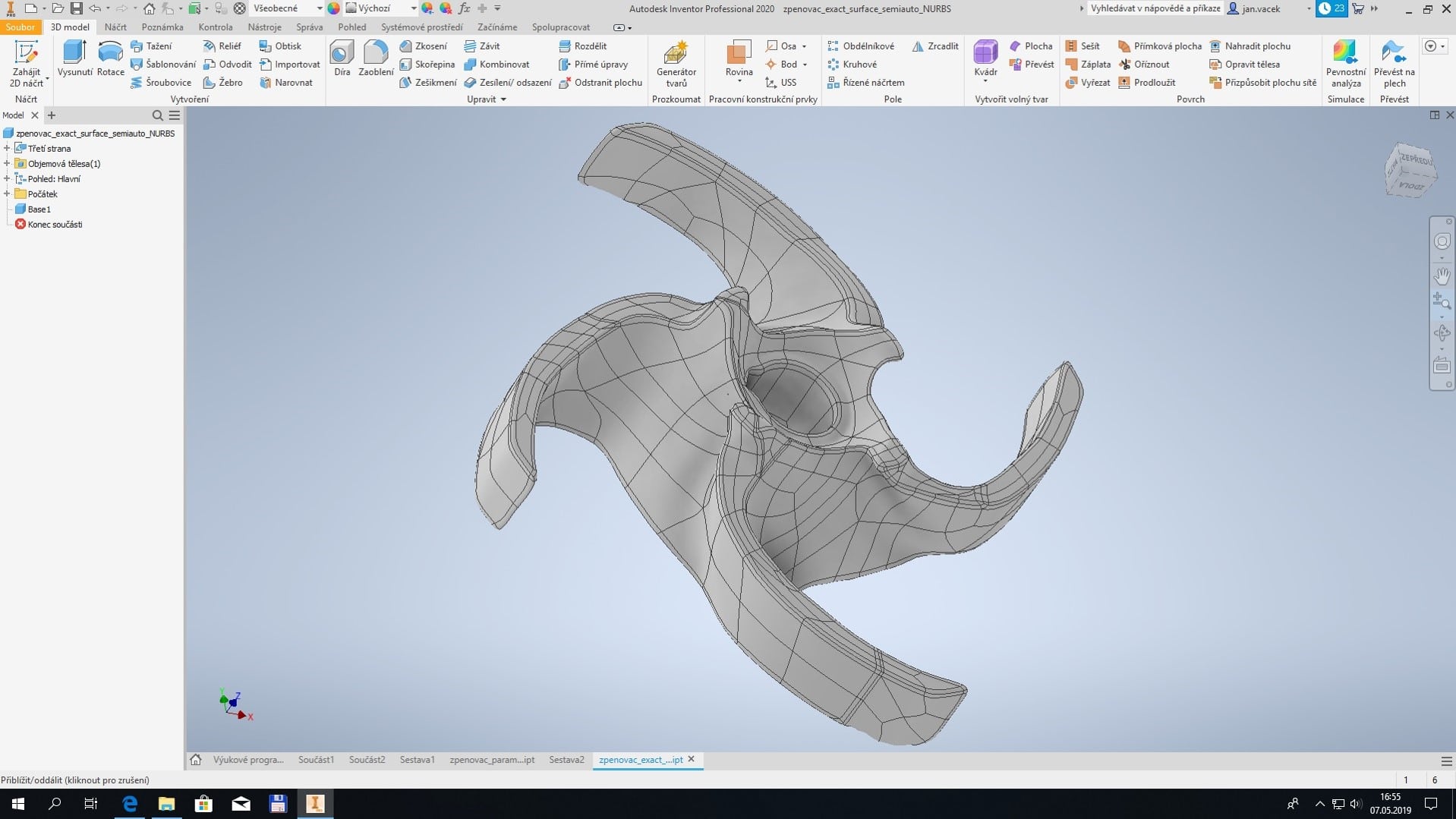Image resolution: width=1456 pixels, height=819 pixels.
Task: Run Pevnostní analýza simulation
Action: coord(1345,65)
